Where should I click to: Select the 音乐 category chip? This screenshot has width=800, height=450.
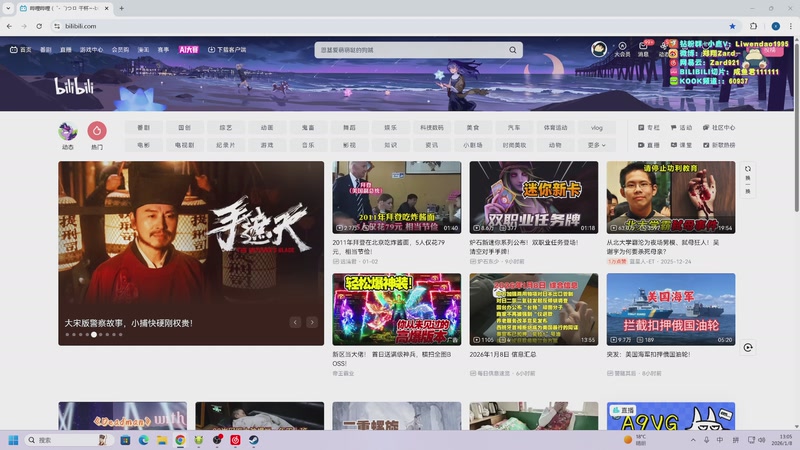coord(308,145)
